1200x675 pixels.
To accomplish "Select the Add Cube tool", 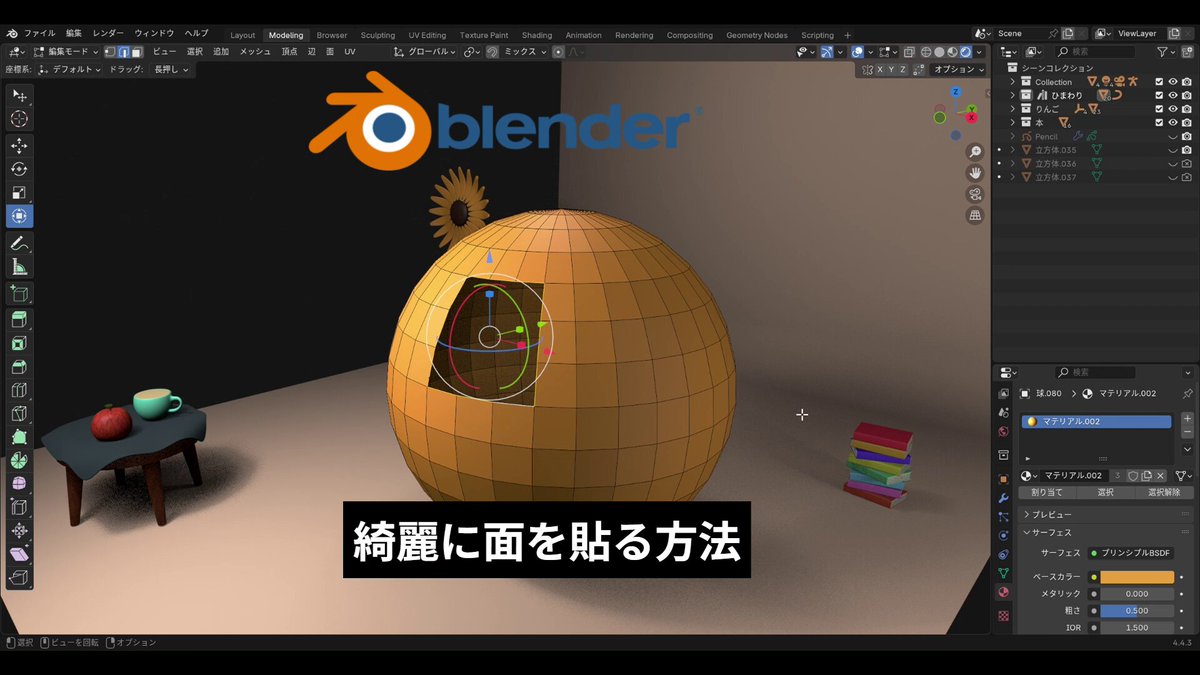I will click(x=19, y=294).
